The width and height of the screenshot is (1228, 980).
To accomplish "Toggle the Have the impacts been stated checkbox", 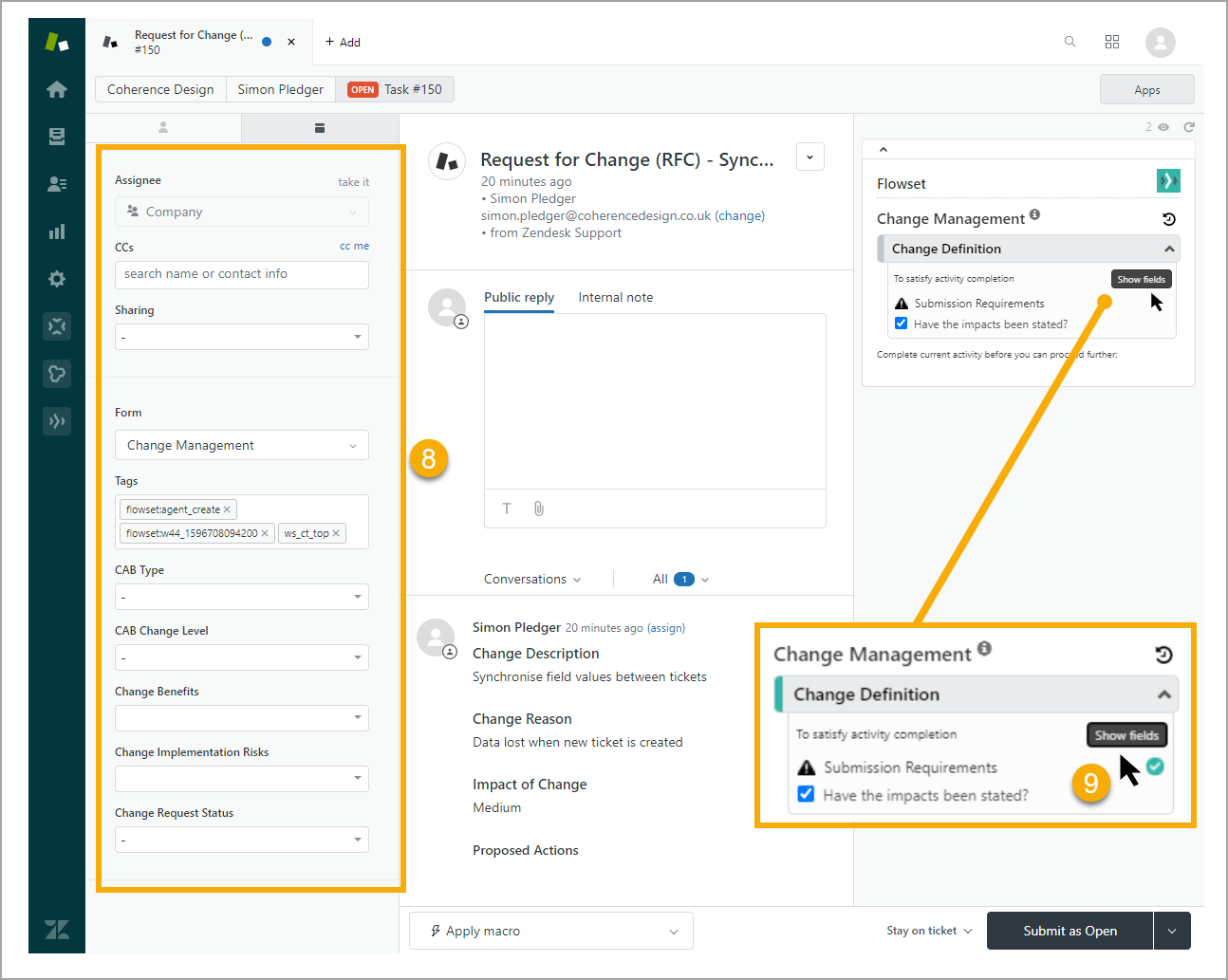I will pos(901,324).
